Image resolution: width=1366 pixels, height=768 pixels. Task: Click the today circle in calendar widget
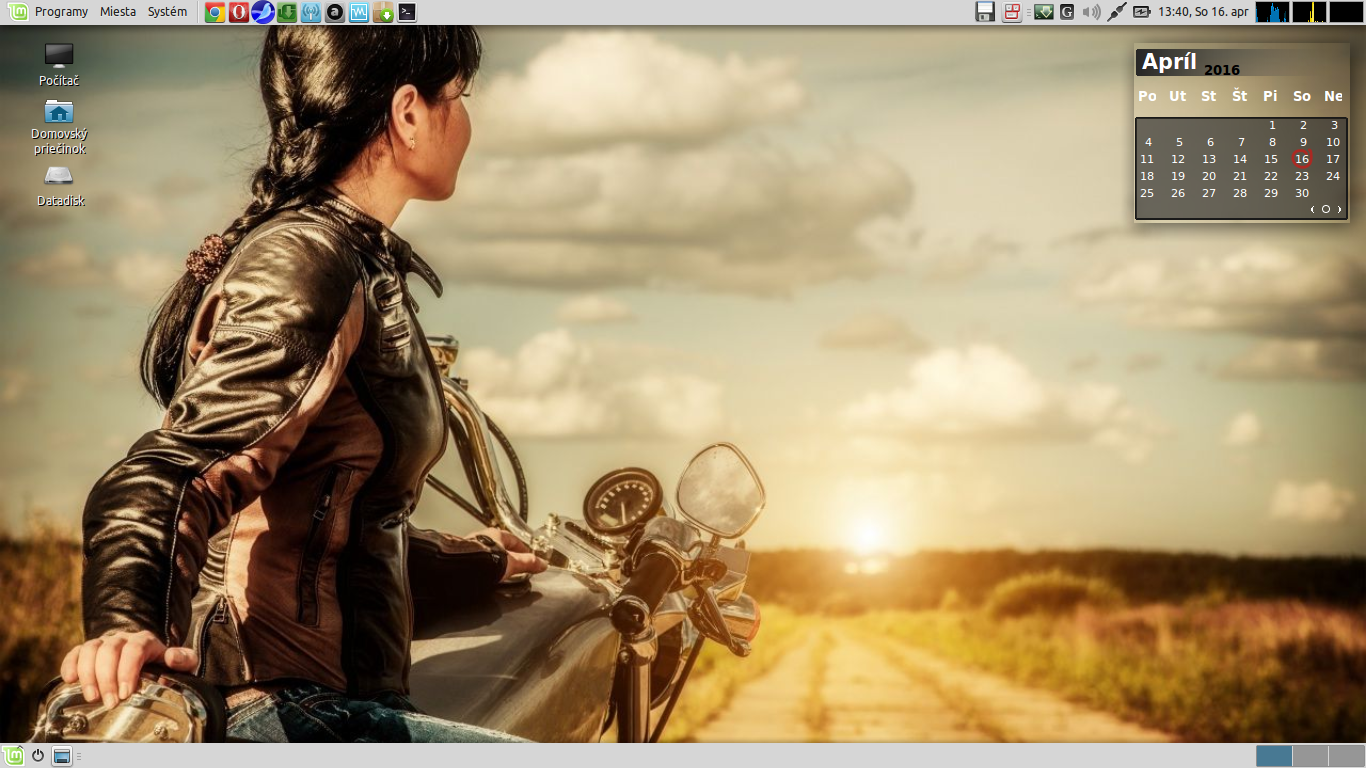click(x=1326, y=209)
